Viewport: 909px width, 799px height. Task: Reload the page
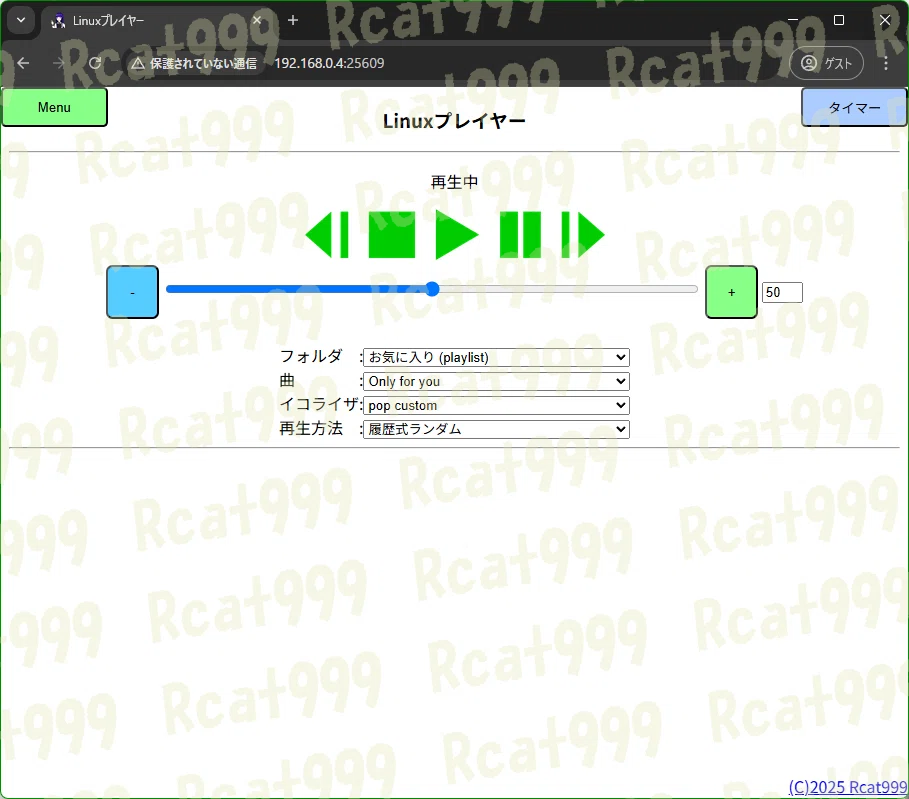[95, 63]
